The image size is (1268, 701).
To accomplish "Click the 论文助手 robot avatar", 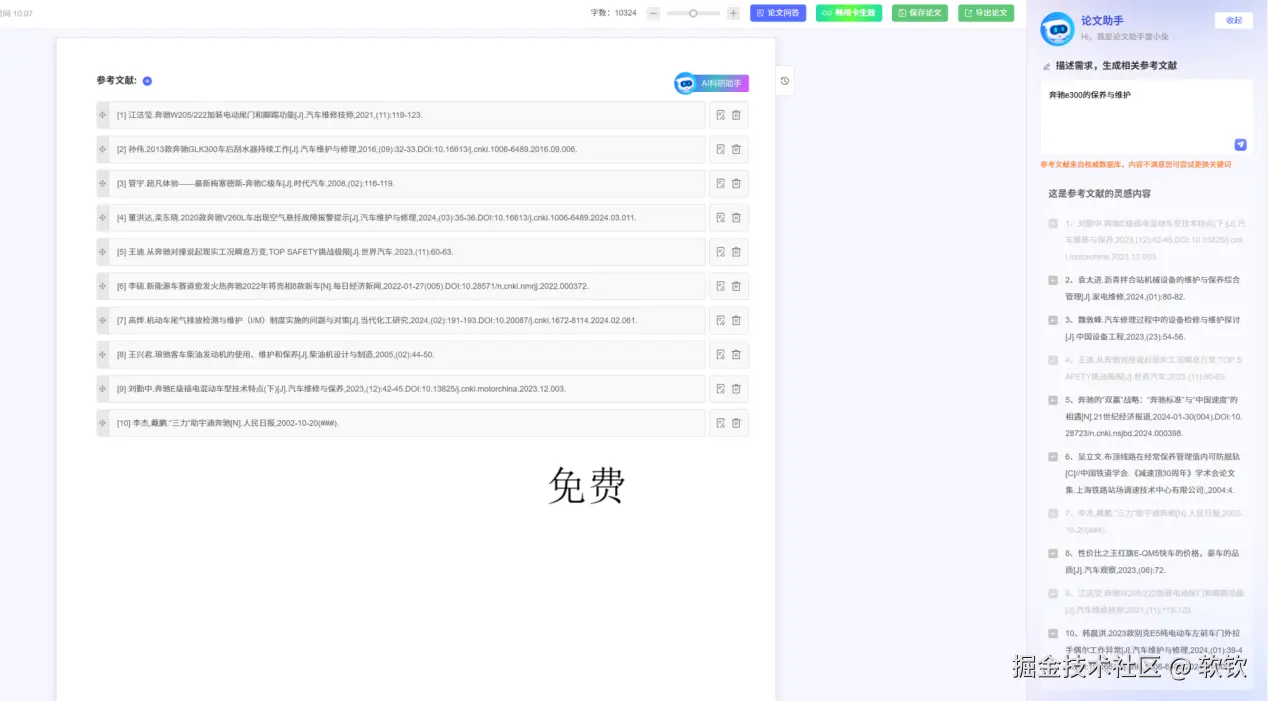I will tap(1056, 28).
